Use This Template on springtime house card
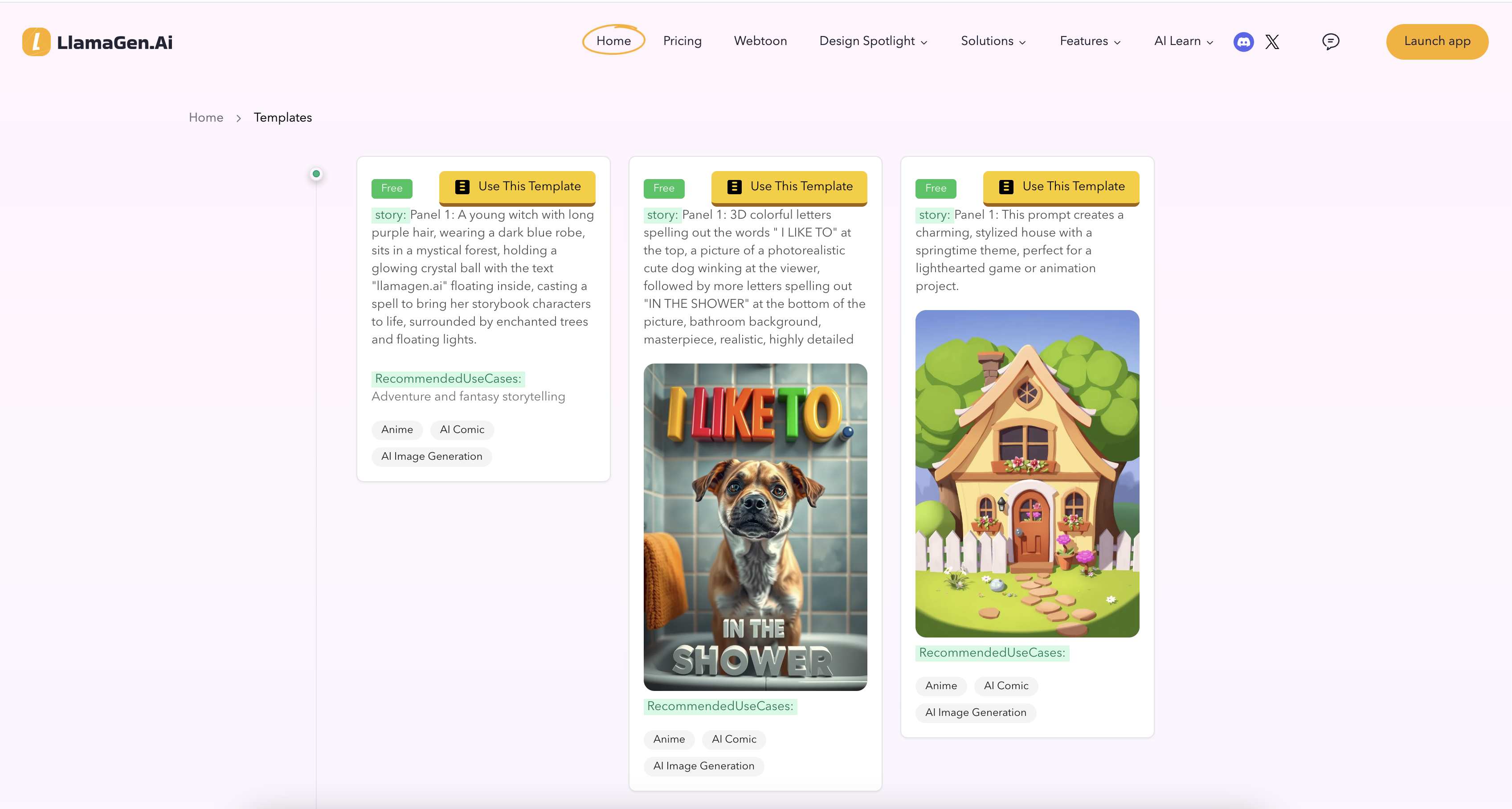The width and height of the screenshot is (1512, 809). [1061, 187]
